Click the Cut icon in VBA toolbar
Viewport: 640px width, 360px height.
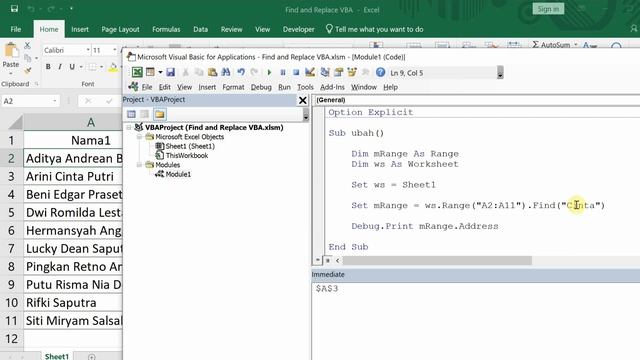185,72
